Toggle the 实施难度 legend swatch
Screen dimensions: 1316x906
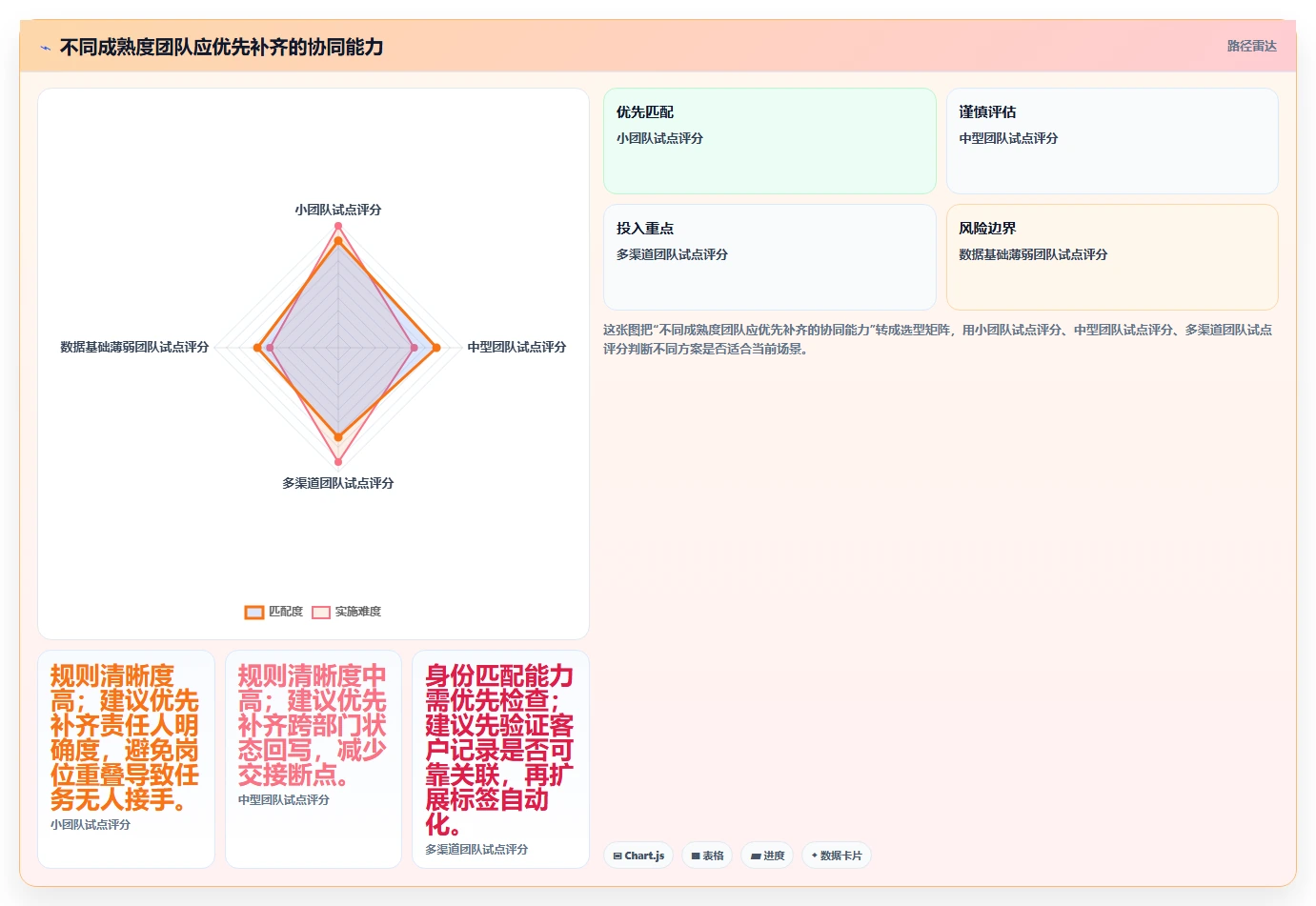tap(320, 612)
